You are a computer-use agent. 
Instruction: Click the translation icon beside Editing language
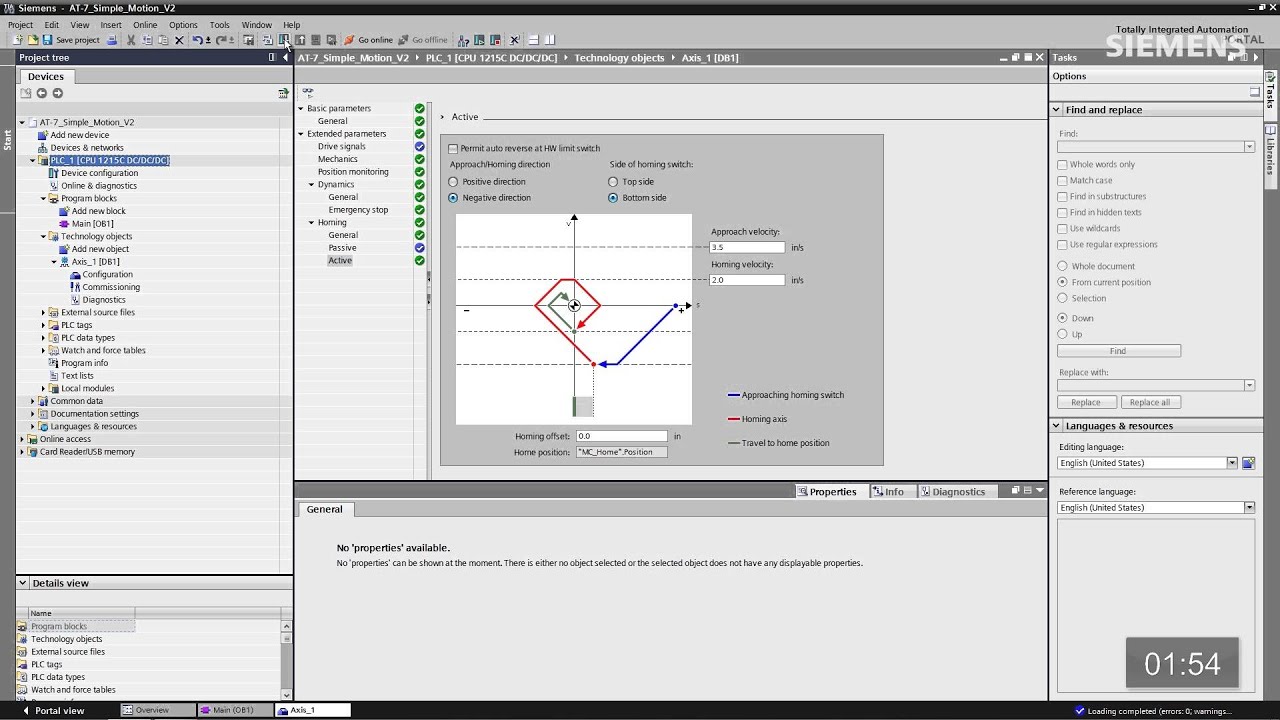[x=1248, y=463]
